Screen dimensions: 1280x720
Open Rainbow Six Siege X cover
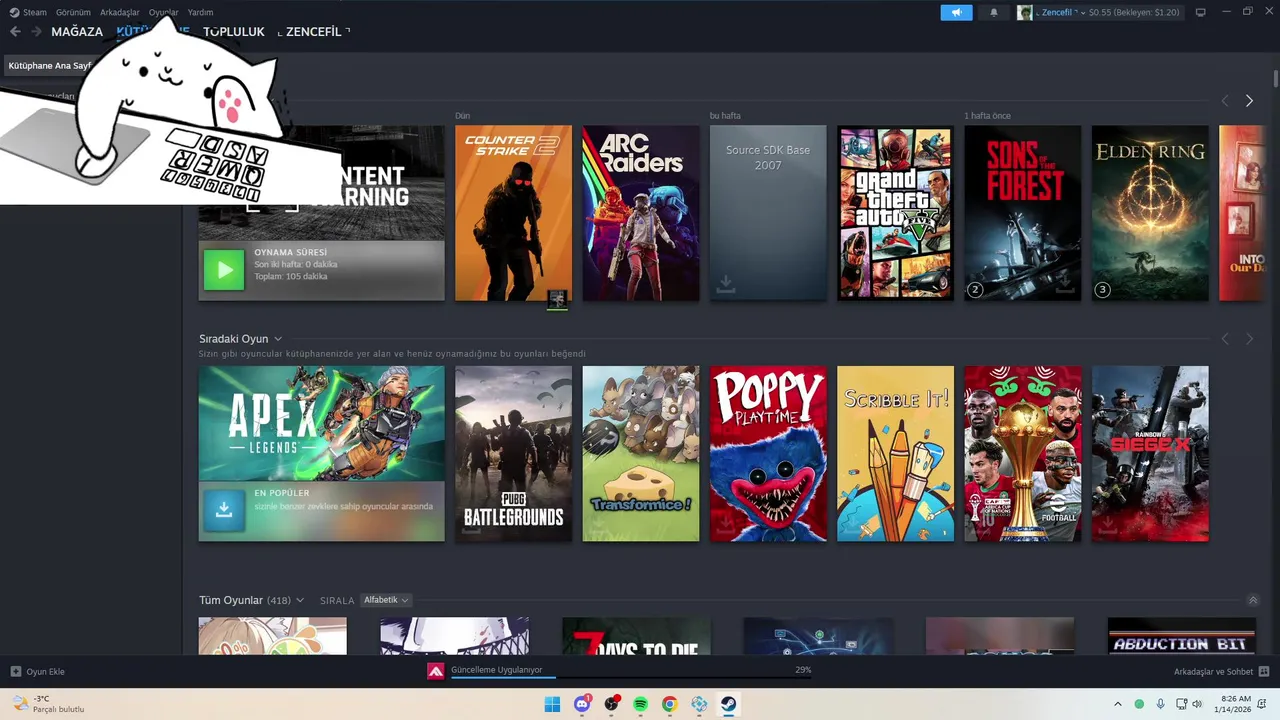tap(1150, 454)
